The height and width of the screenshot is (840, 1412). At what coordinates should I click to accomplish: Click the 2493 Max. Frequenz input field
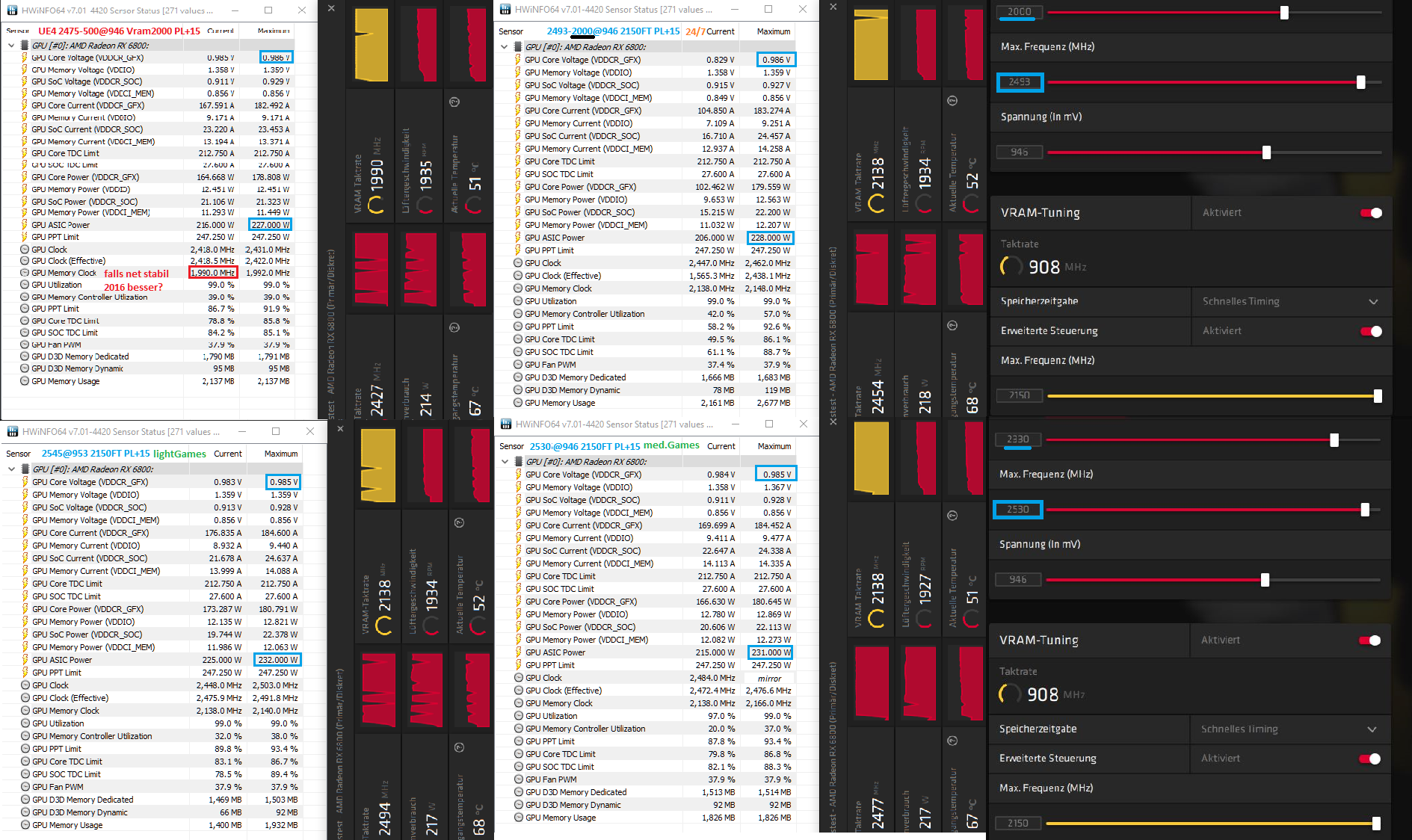(1020, 82)
